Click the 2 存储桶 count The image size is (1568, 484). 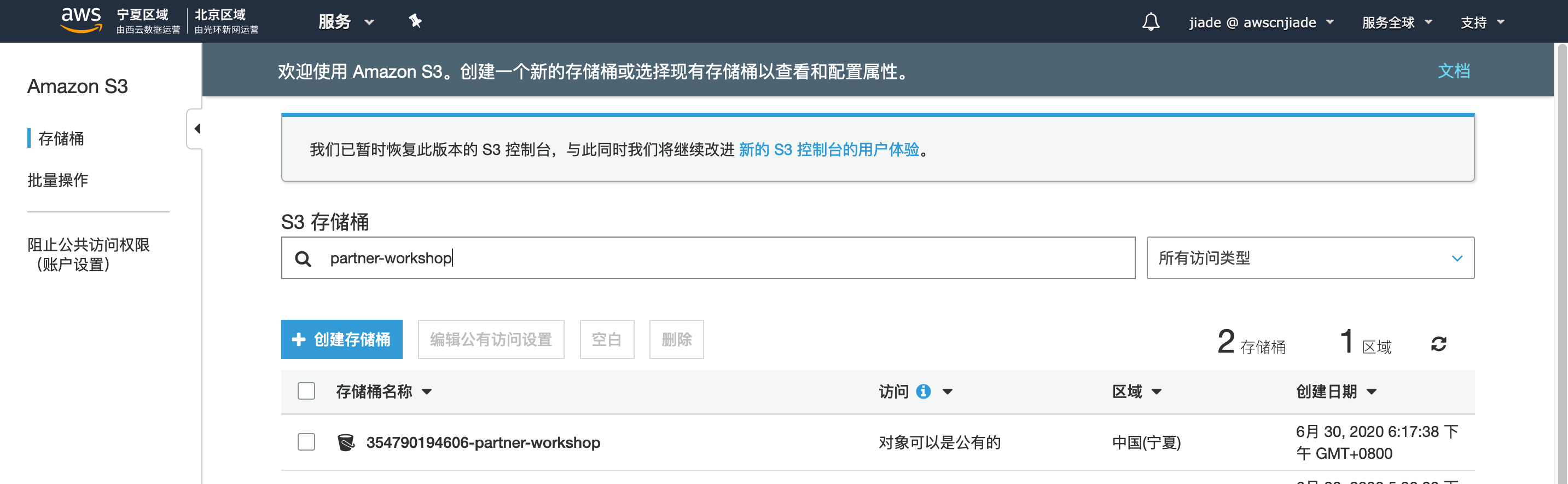coord(1251,342)
